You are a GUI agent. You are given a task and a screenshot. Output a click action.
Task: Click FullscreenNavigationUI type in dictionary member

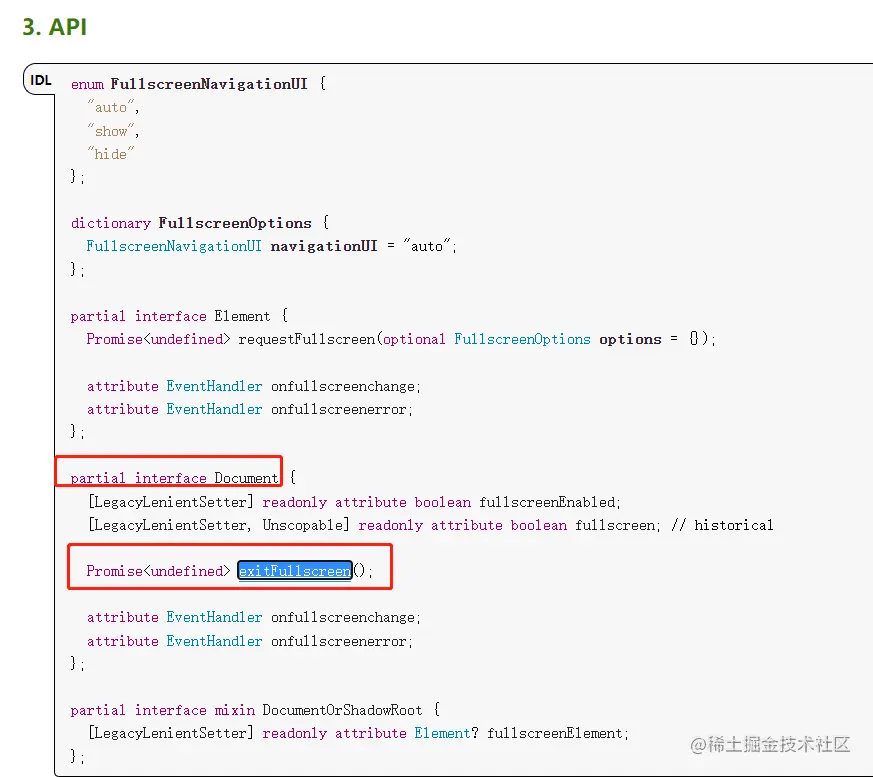pyautogui.click(x=174, y=246)
